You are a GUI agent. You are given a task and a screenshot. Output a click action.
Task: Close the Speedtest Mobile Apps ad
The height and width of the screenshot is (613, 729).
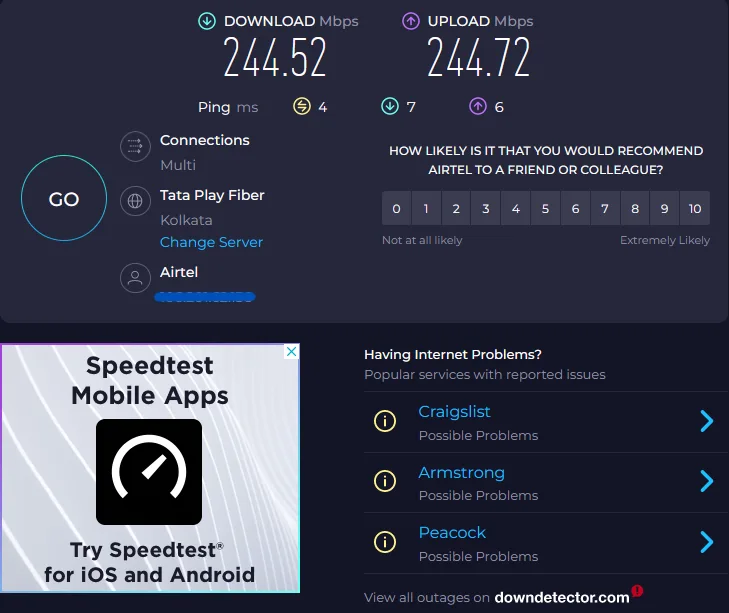coord(291,352)
